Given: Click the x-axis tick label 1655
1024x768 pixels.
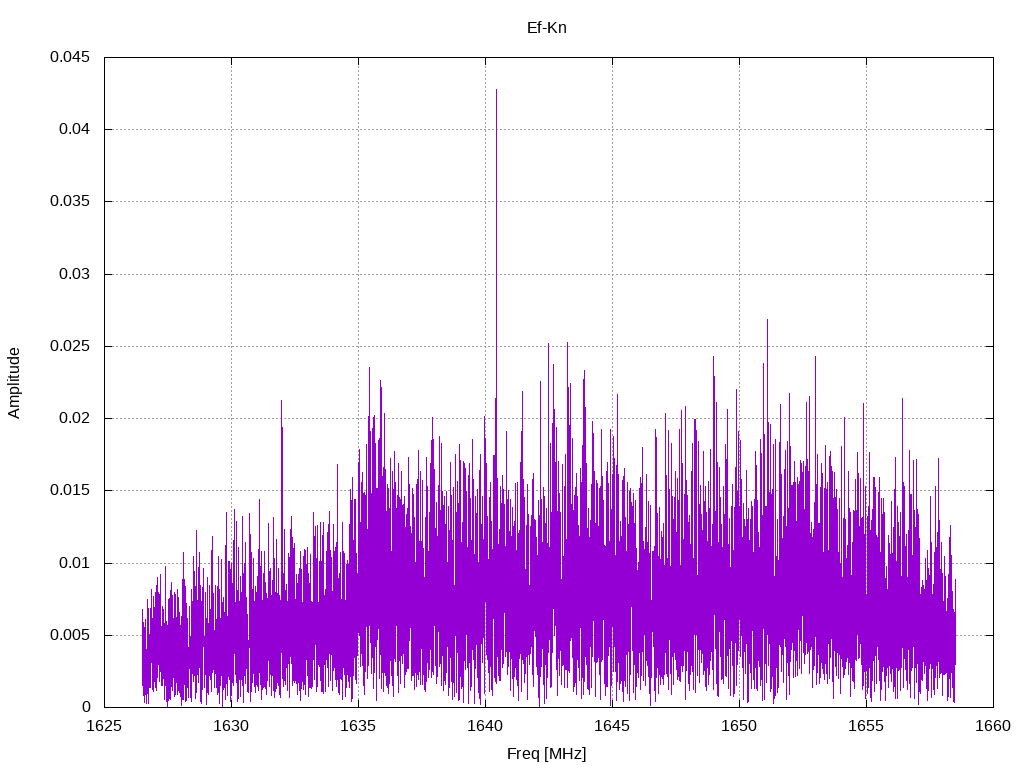Looking at the screenshot, I should click(x=867, y=726).
